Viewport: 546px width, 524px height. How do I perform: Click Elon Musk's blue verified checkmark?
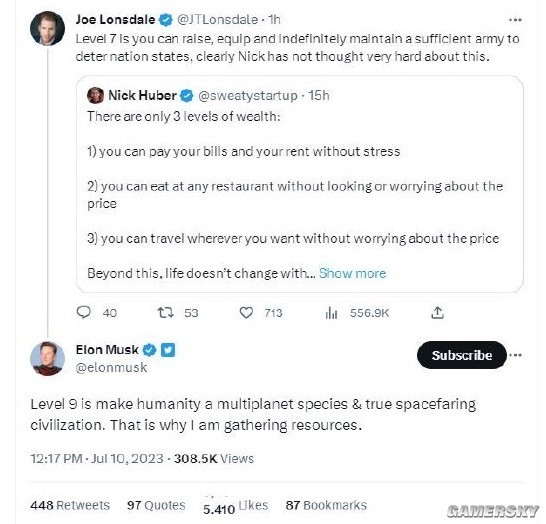[x=150, y=350]
